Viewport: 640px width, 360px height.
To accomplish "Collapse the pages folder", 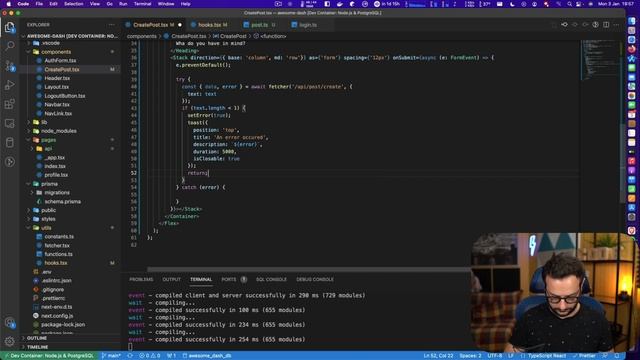I will 49,140.
